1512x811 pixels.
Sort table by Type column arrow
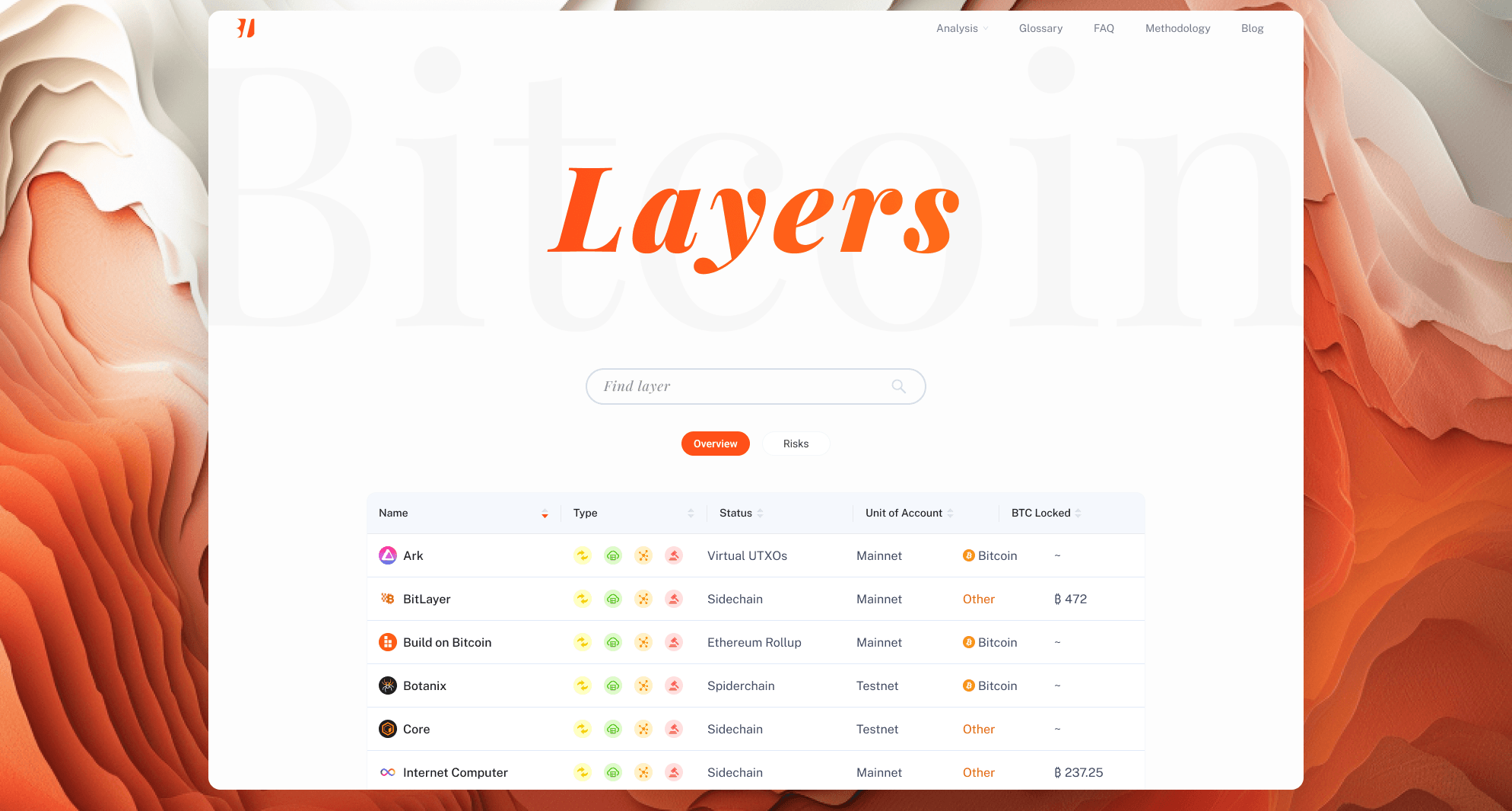691,514
